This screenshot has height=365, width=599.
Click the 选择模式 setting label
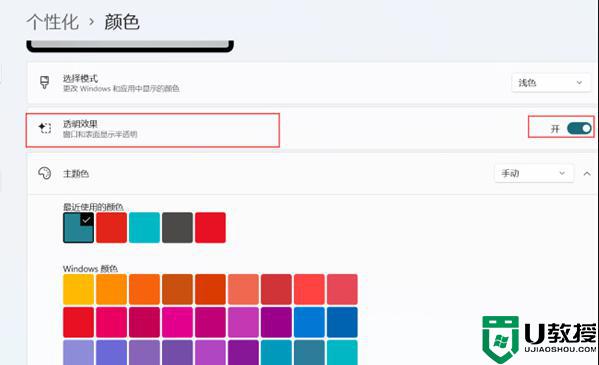(x=80, y=78)
